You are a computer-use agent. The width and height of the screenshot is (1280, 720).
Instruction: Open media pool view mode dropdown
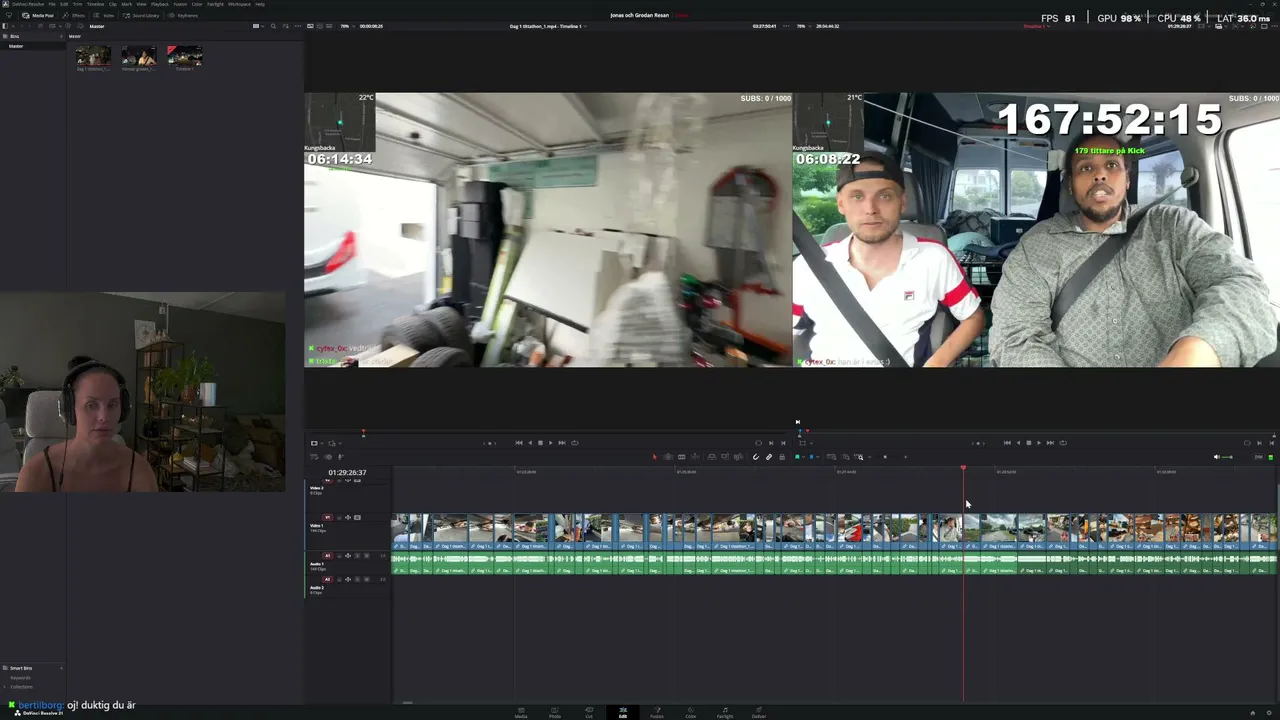point(257,26)
